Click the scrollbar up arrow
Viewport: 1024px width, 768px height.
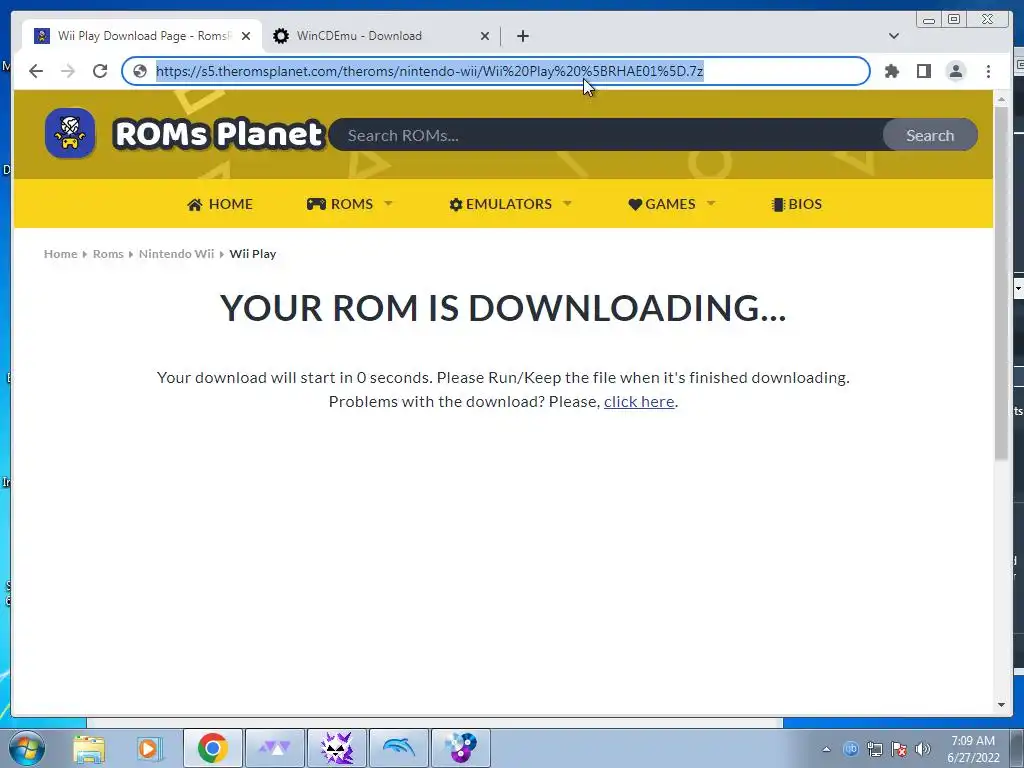1001,99
